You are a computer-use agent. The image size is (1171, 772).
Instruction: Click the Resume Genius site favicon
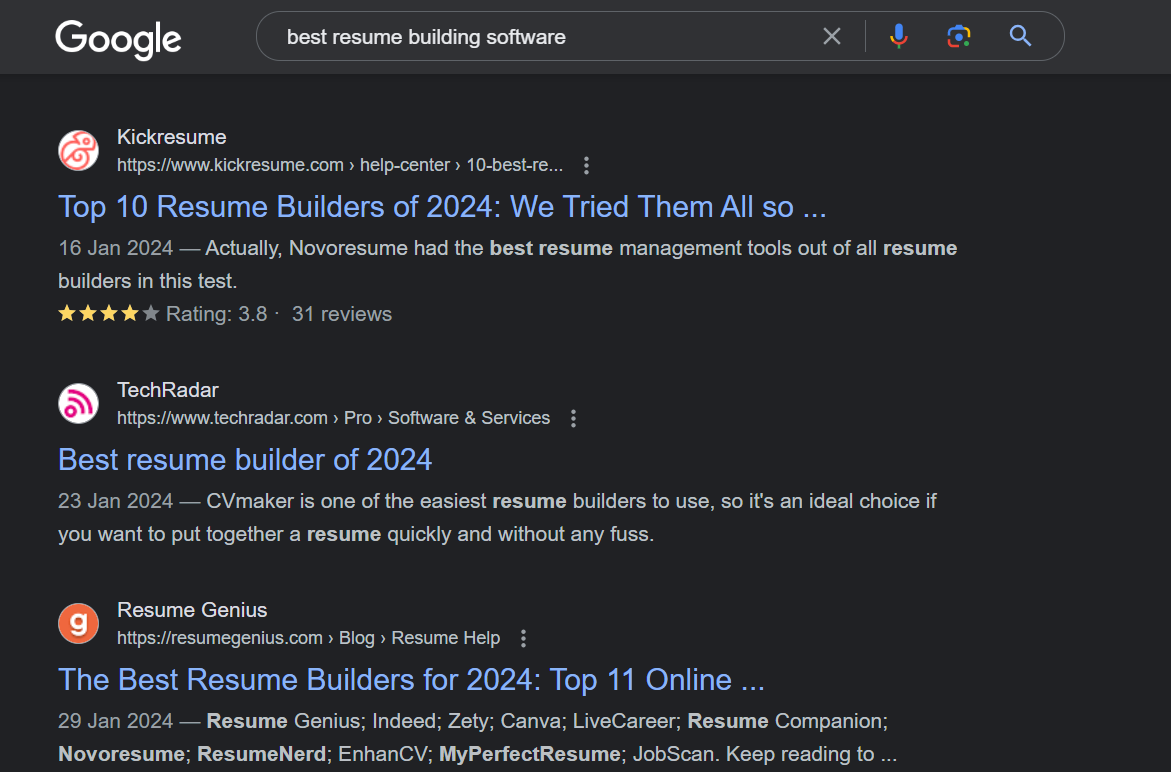click(78, 624)
